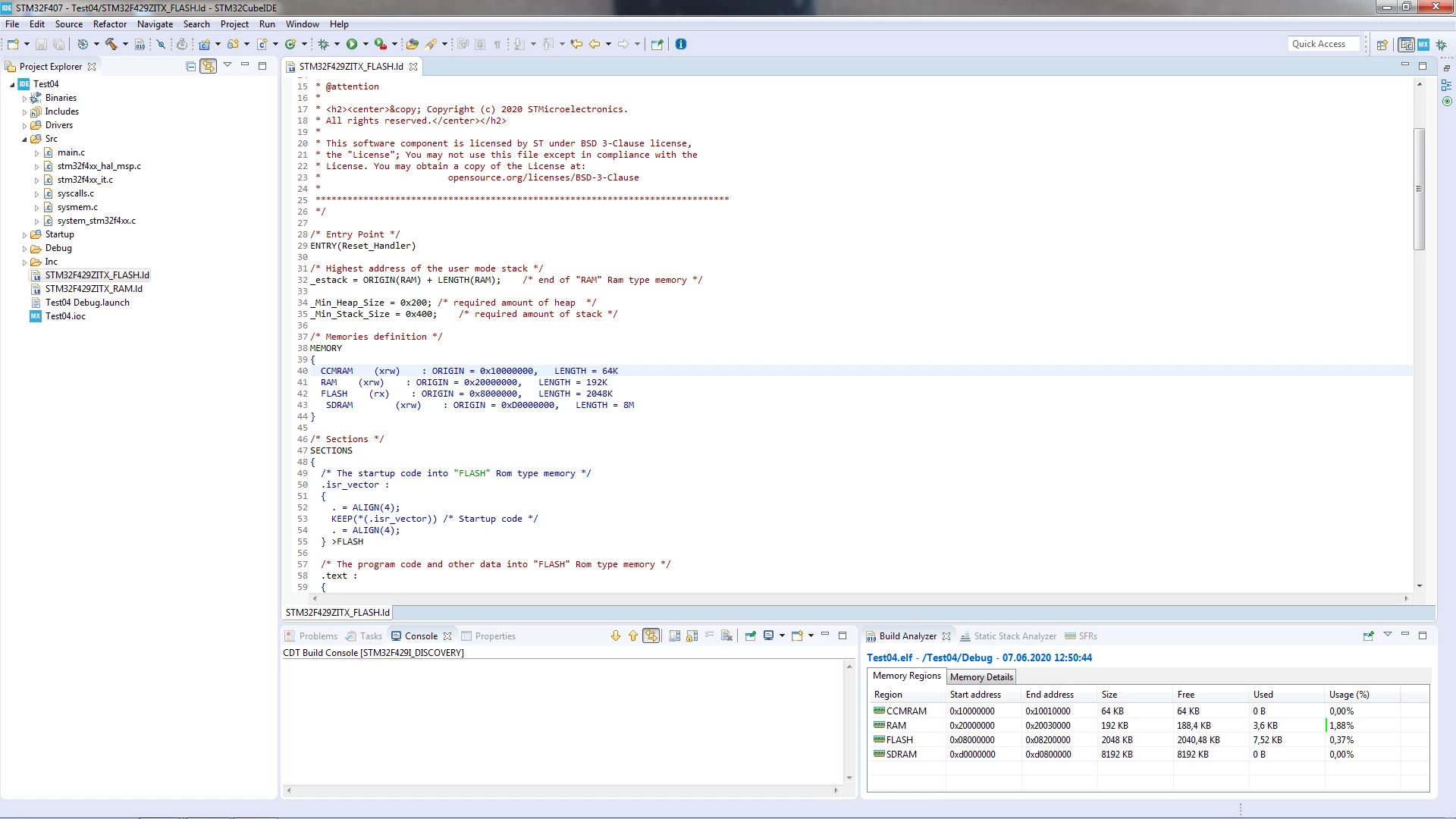Open the Run button dropdown arrow
This screenshot has width=1456, height=819.
coord(366,44)
